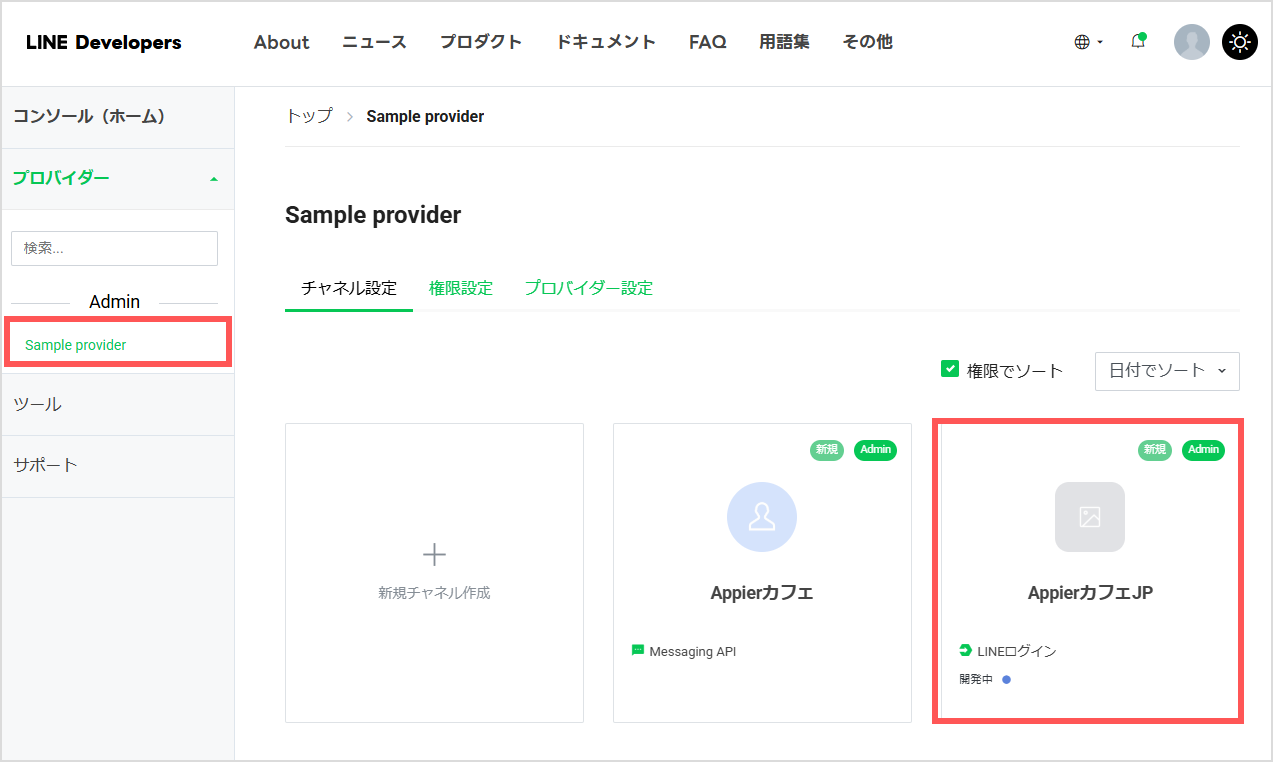Open the AppierカフェJP channel title

point(1090,592)
